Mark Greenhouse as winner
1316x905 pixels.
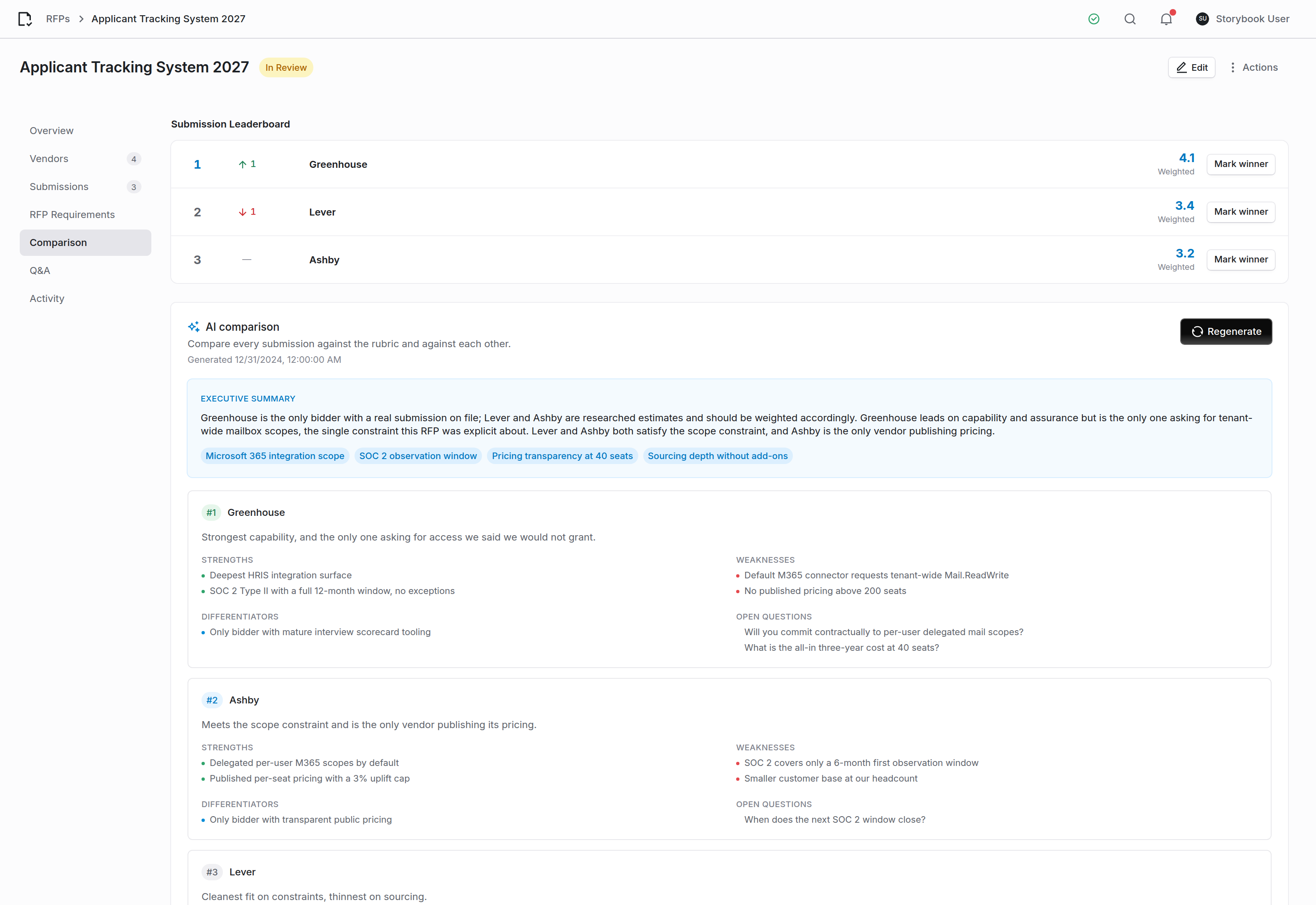pyautogui.click(x=1241, y=164)
